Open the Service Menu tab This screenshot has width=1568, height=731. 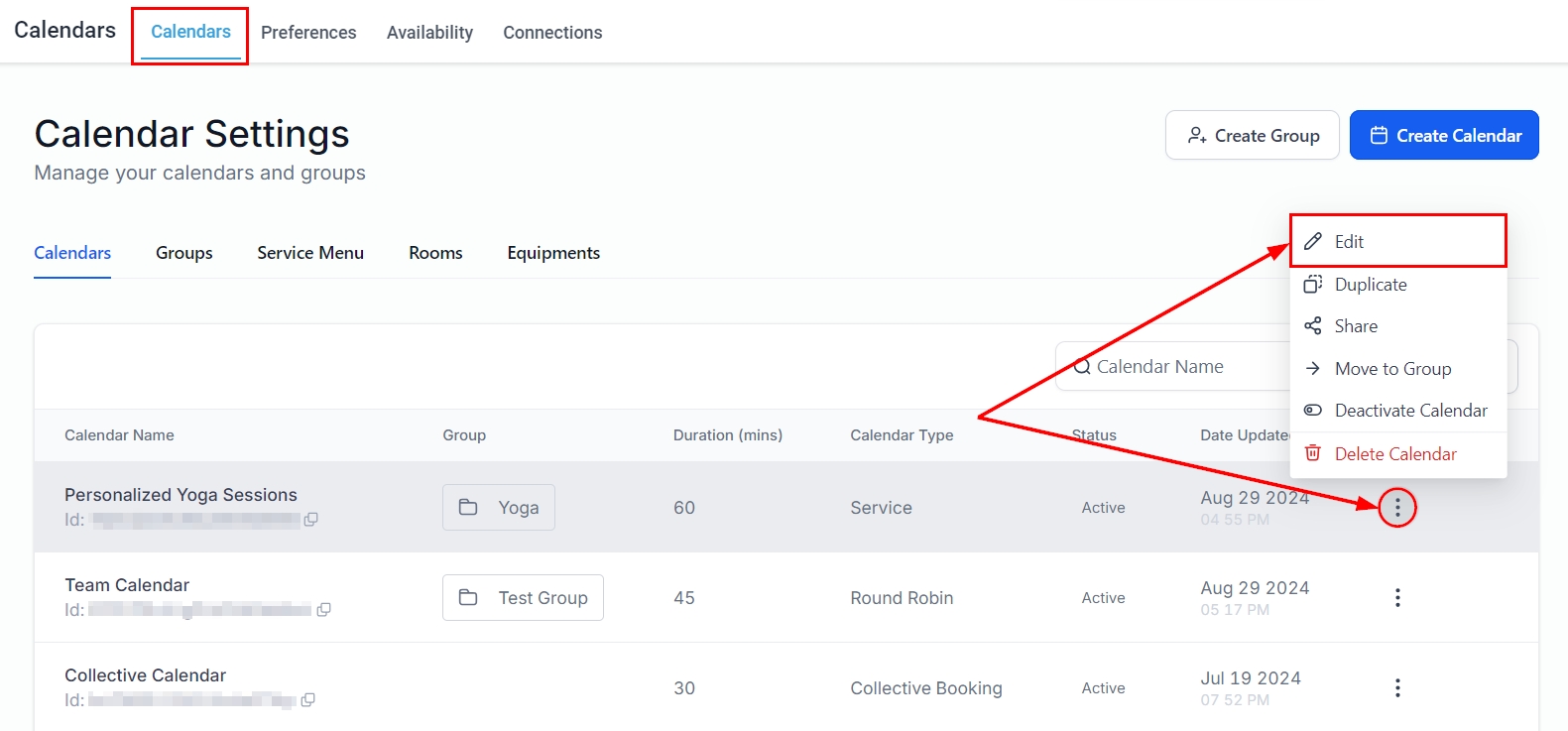coord(310,253)
